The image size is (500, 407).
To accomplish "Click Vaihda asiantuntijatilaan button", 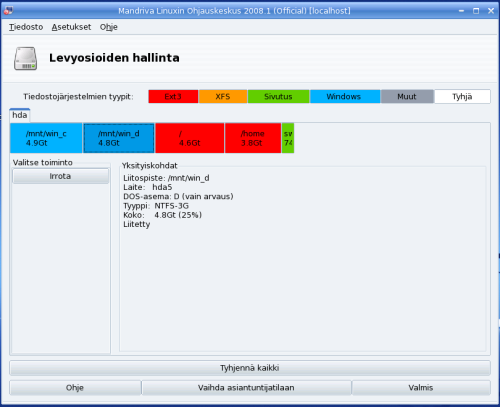I will coord(246,388).
